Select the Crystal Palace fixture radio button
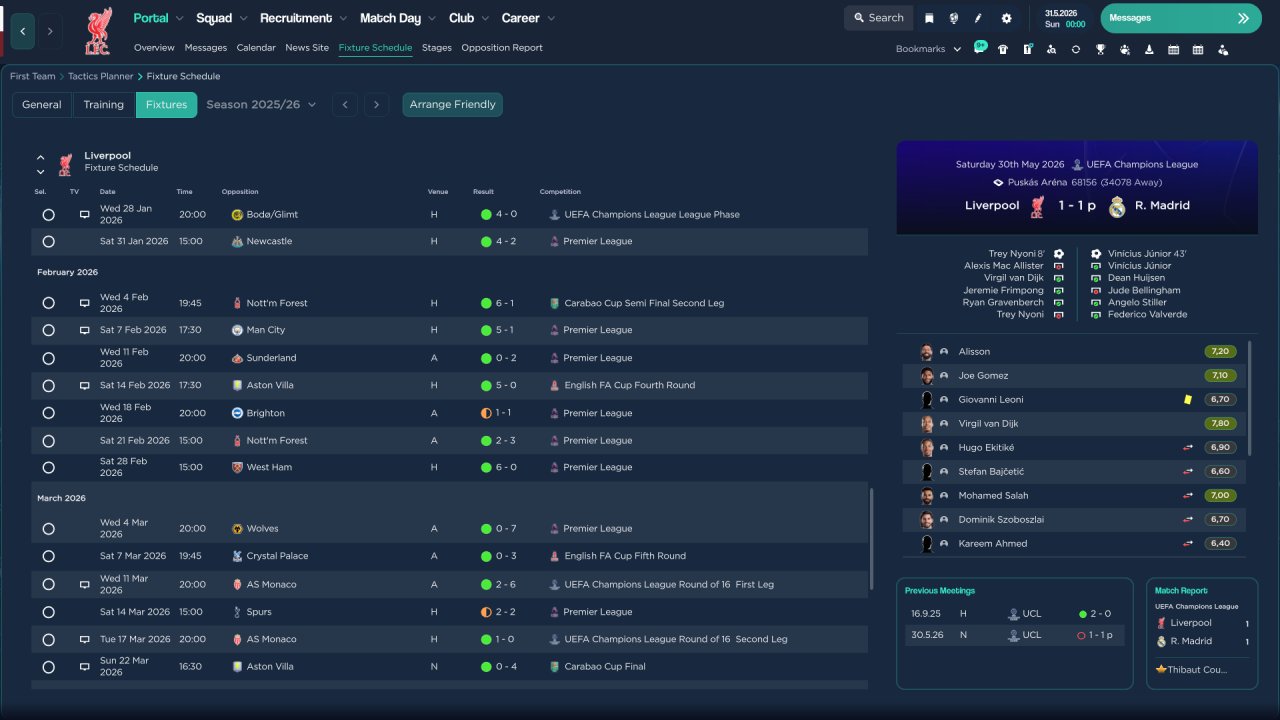1280x720 pixels. pyautogui.click(x=48, y=556)
